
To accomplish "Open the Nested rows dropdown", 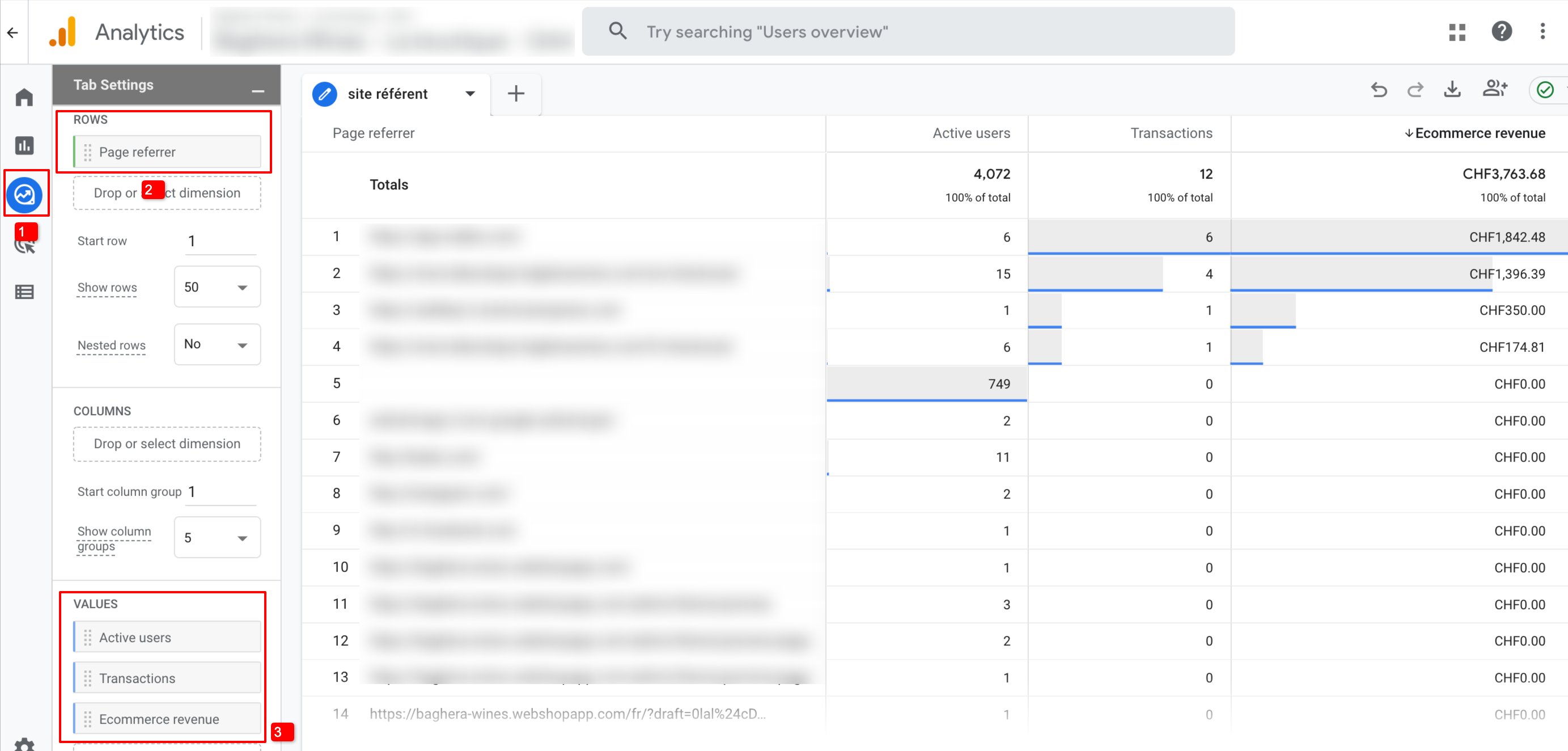I will [217, 344].
